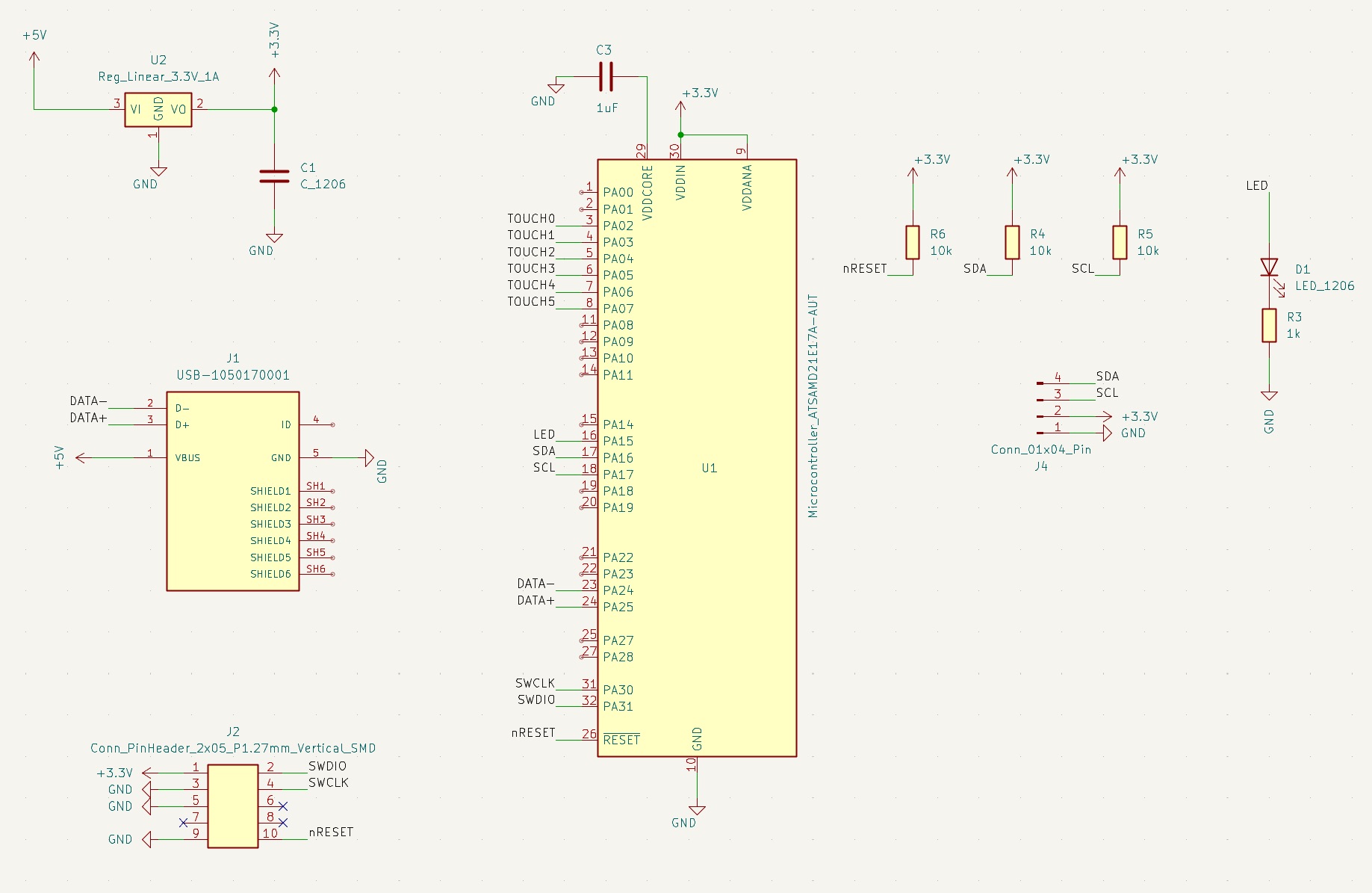Select resistor R4 on SDA line
The image size is (1372, 893).
[x=1012, y=242]
